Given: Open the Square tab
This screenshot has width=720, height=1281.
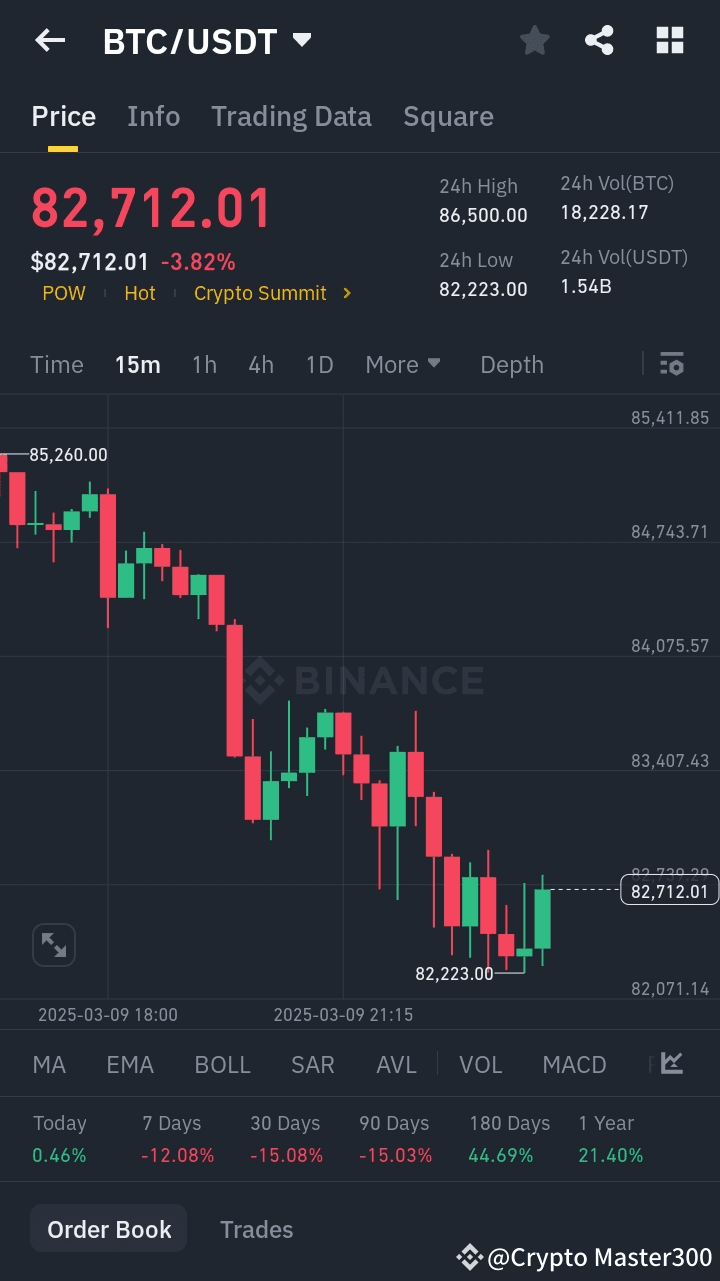Looking at the screenshot, I should point(448,117).
